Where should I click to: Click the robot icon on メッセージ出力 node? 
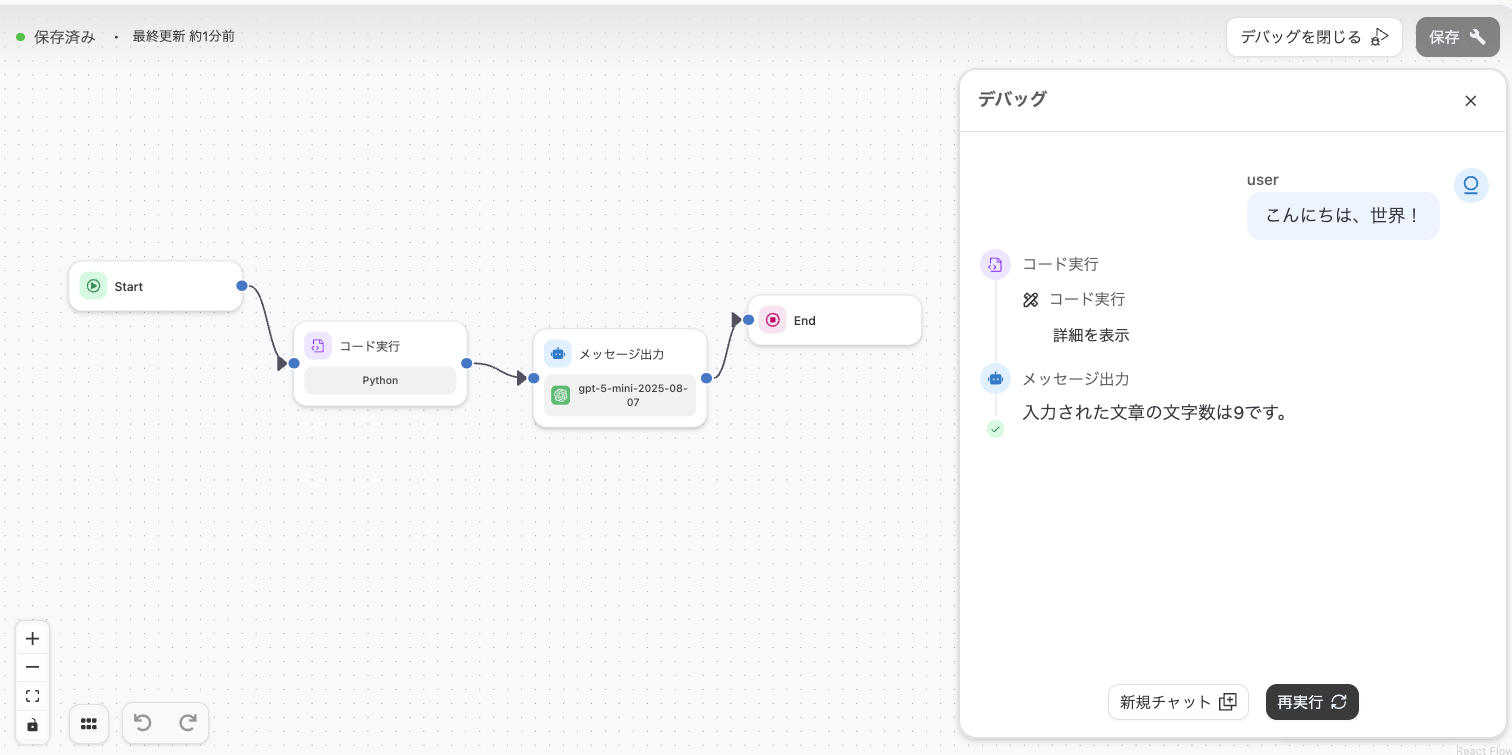click(558, 353)
